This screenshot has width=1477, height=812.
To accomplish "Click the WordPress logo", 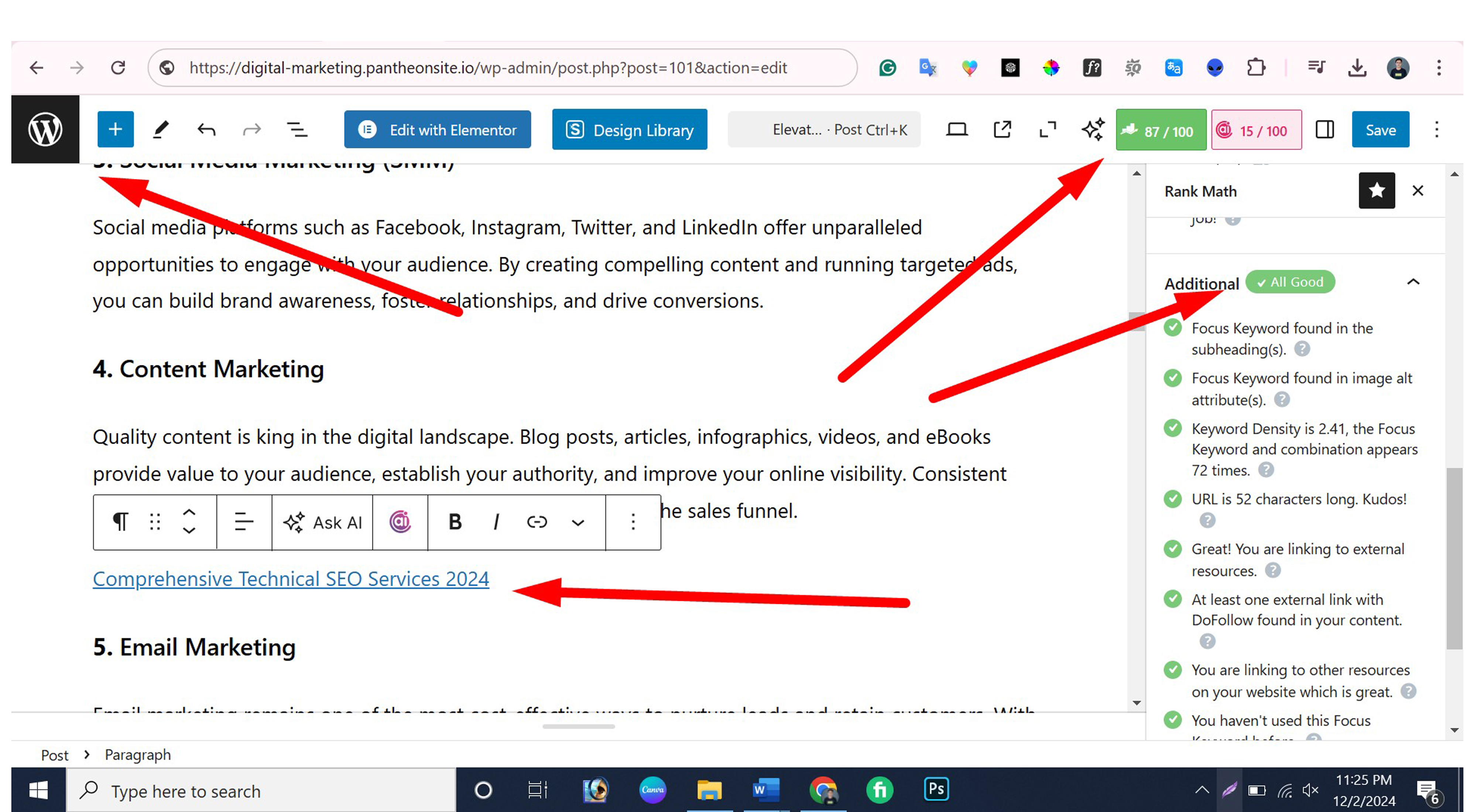I will 45,130.
